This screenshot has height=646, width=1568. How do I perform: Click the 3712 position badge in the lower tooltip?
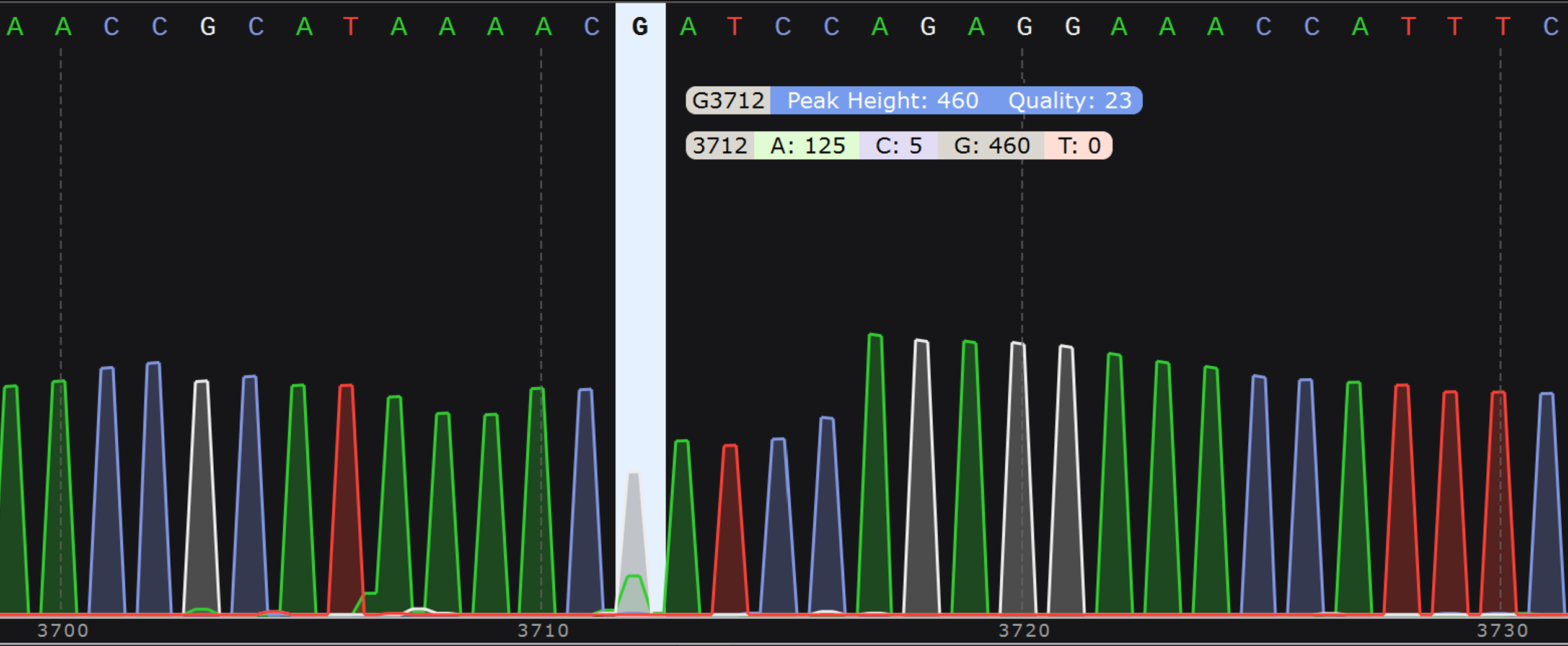[719, 146]
